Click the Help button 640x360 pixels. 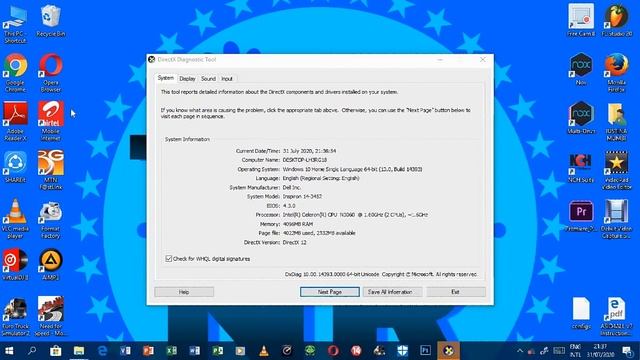pyautogui.click(x=184, y=292)
